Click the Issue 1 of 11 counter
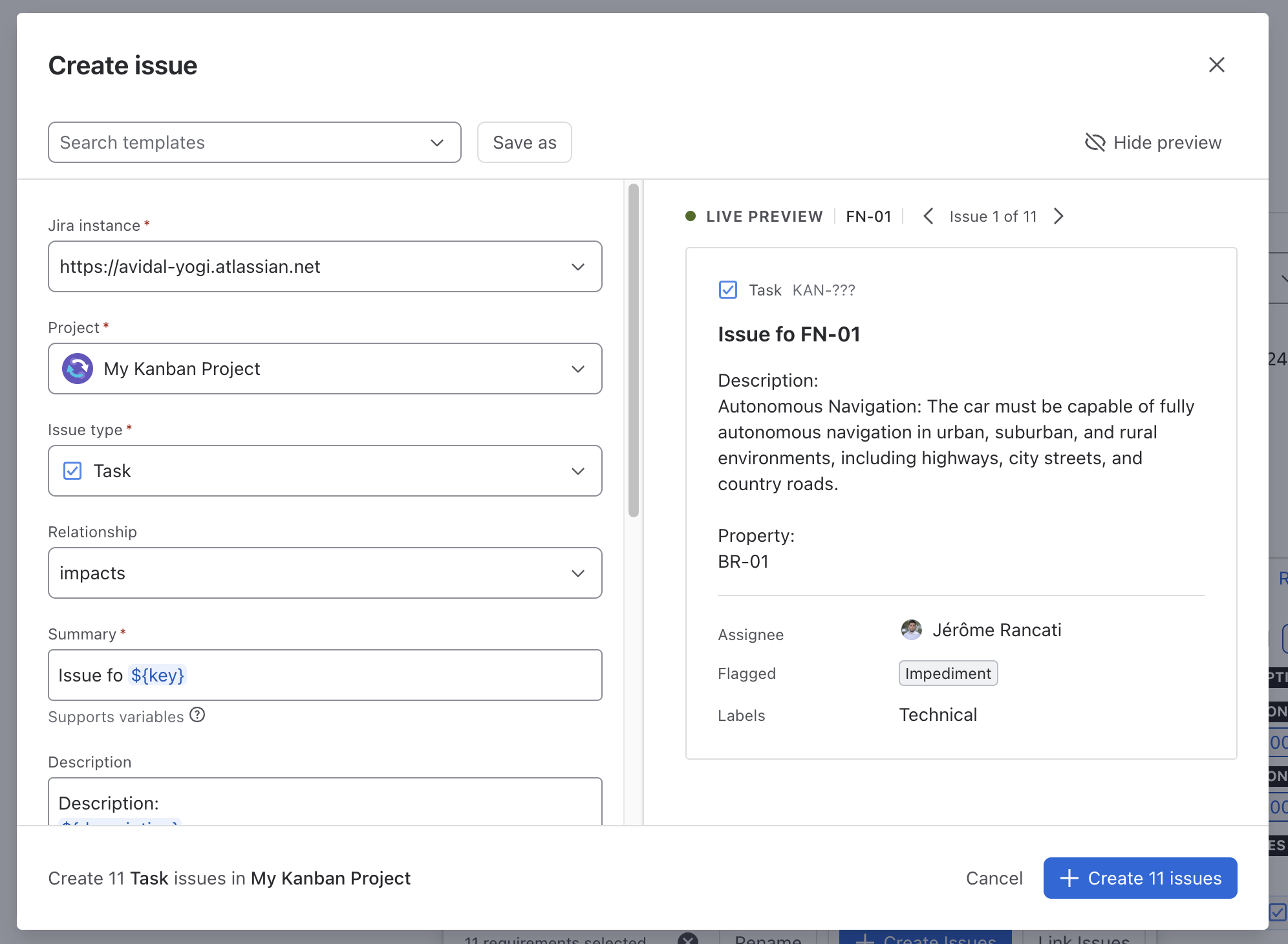The height and width of the screenshot is (944, 1288). pos(993,216)
